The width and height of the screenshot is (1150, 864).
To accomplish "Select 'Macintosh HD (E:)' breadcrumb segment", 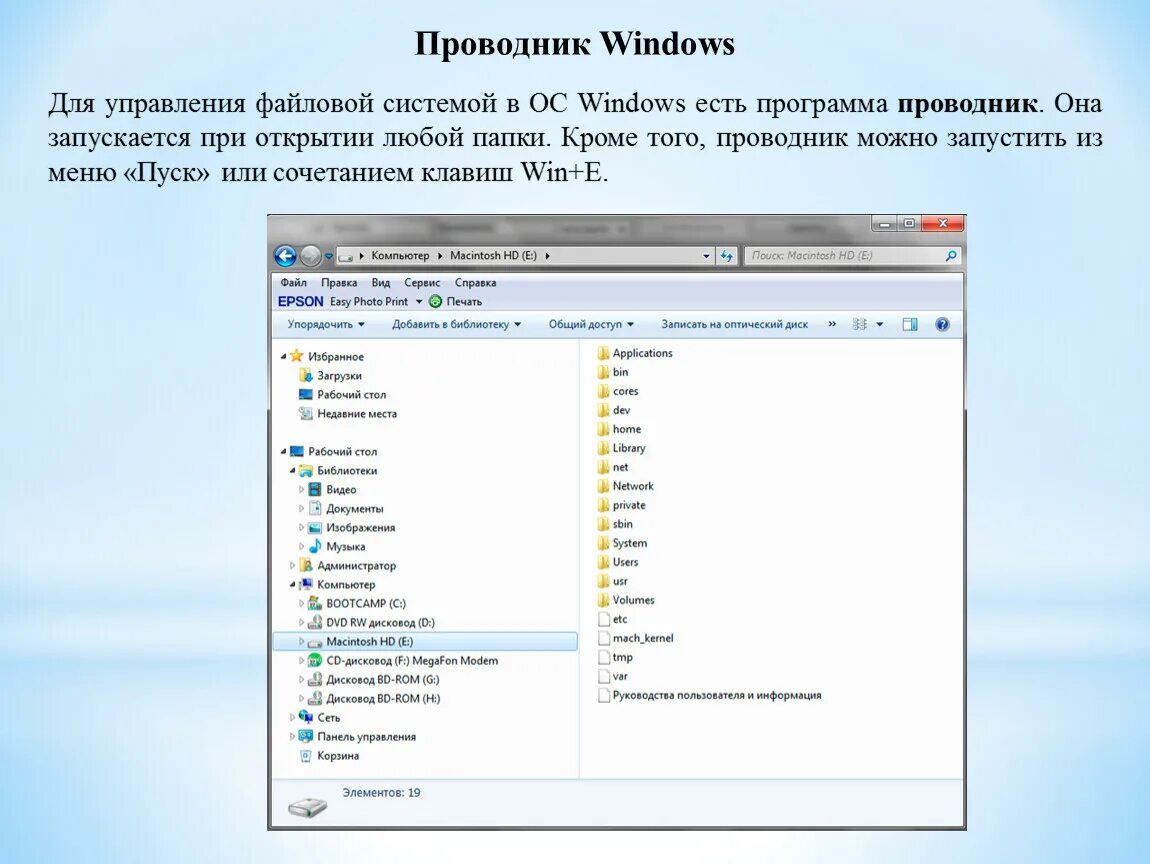I will point(493,255).
